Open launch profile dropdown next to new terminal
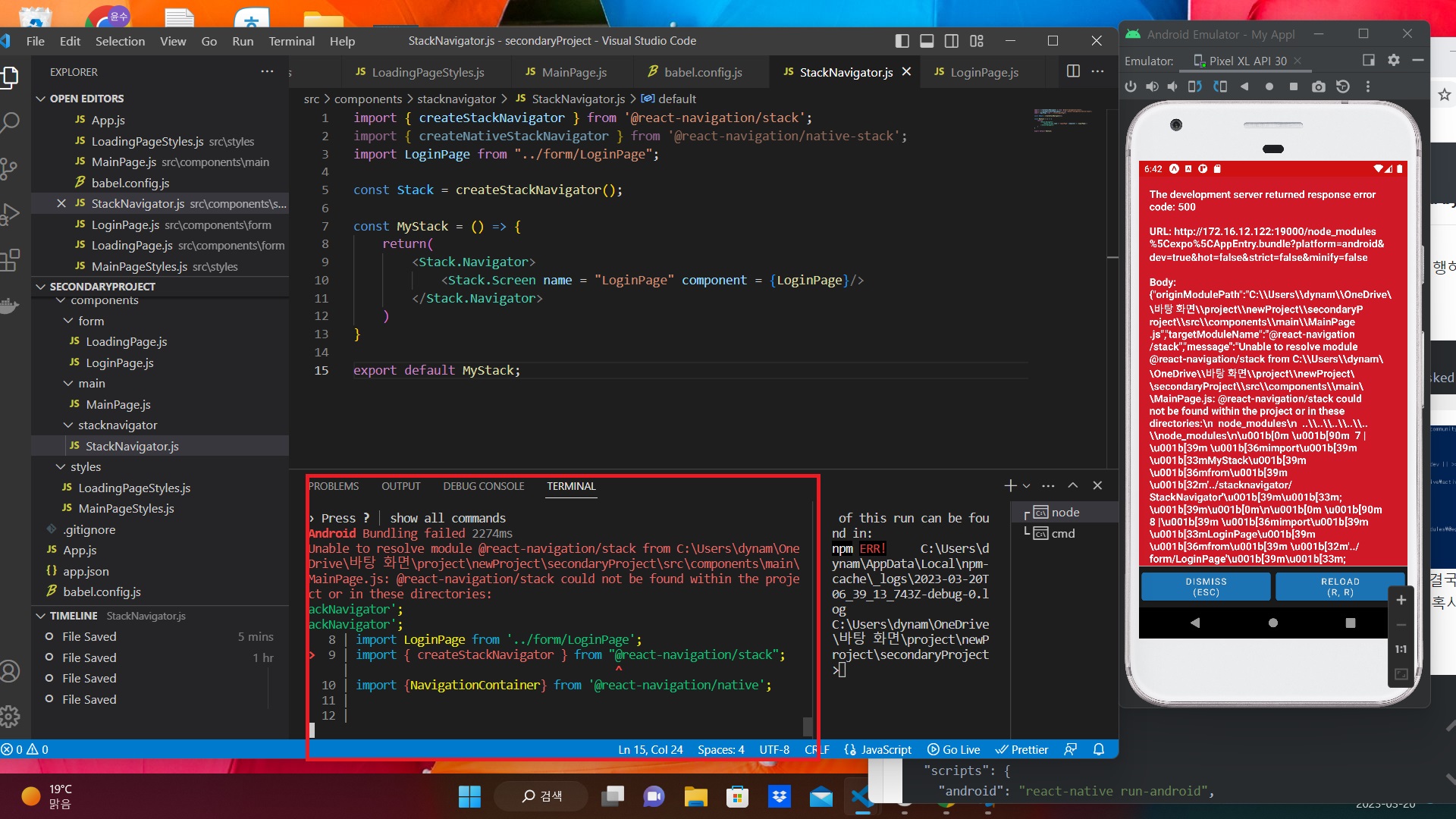Screen dimensions: 1456x819 [x=1027, y=485]
